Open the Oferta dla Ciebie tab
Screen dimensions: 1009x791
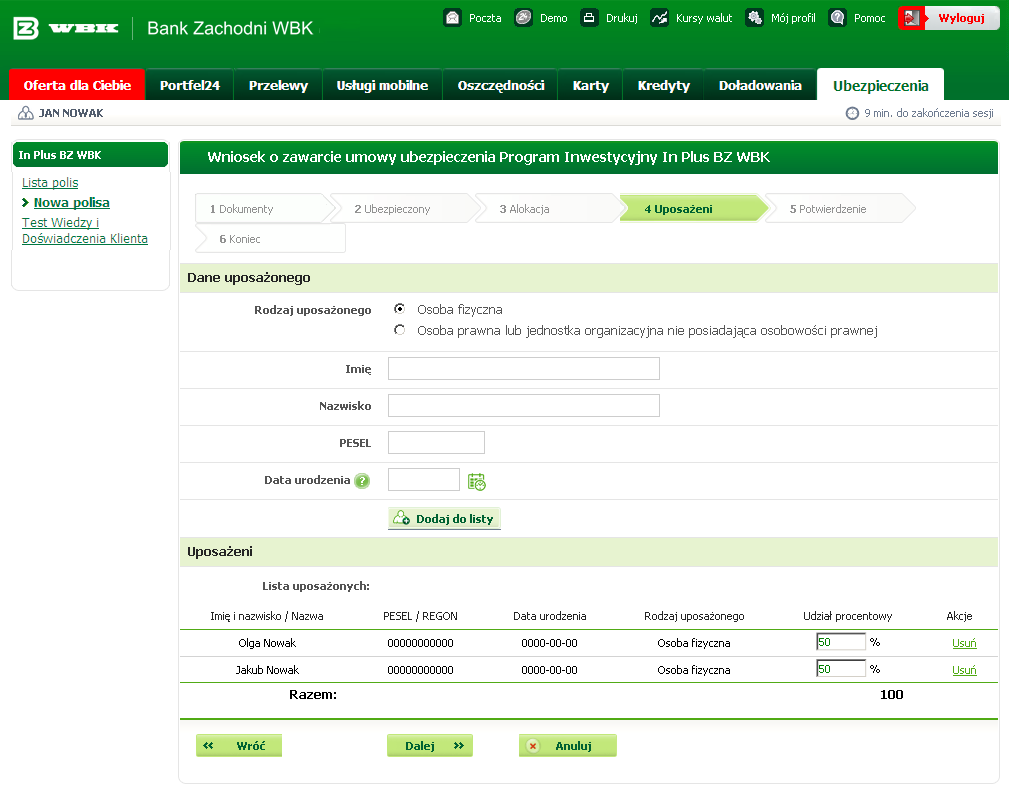[x=77, y=85]
